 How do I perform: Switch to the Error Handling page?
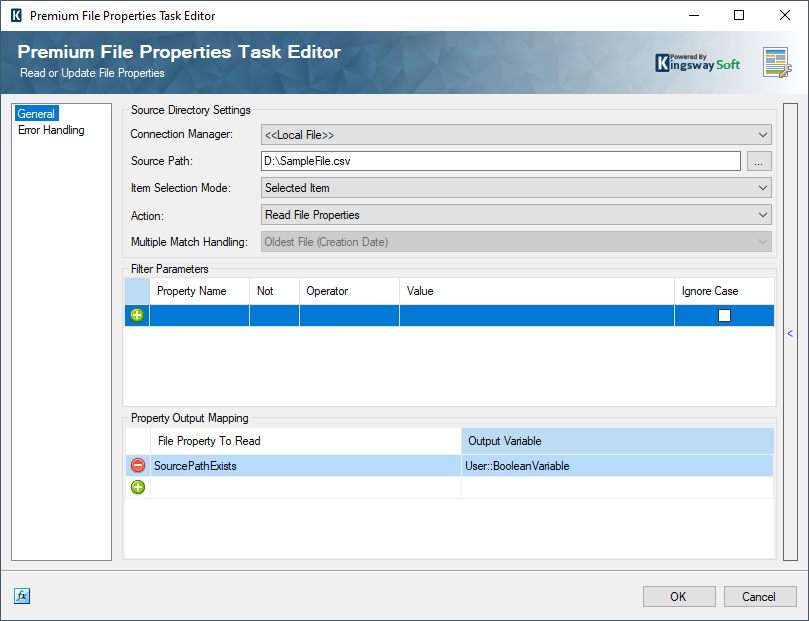pyautogui.click(x=50, y=130)
